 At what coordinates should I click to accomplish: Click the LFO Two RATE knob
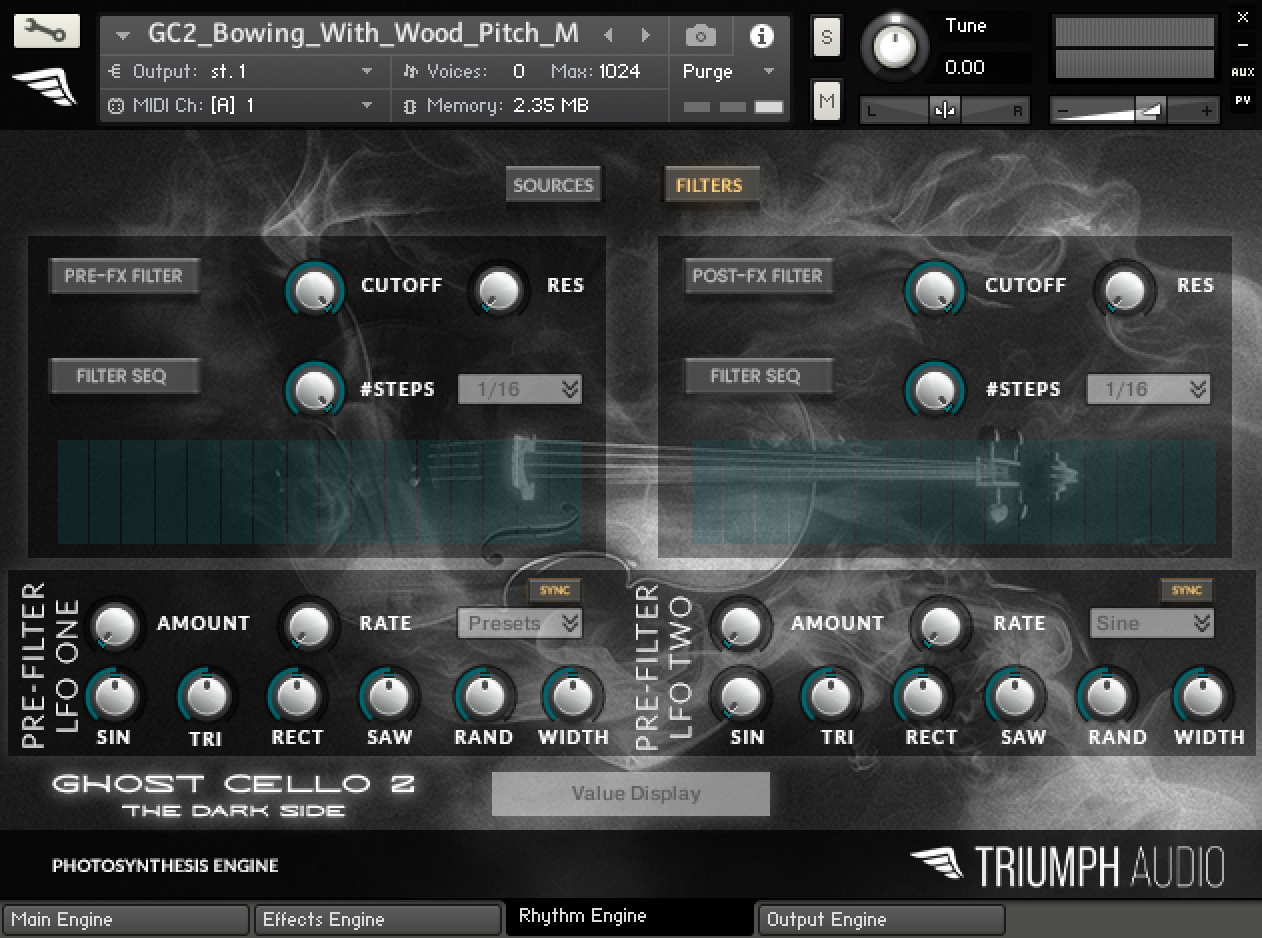coord(941,626)
